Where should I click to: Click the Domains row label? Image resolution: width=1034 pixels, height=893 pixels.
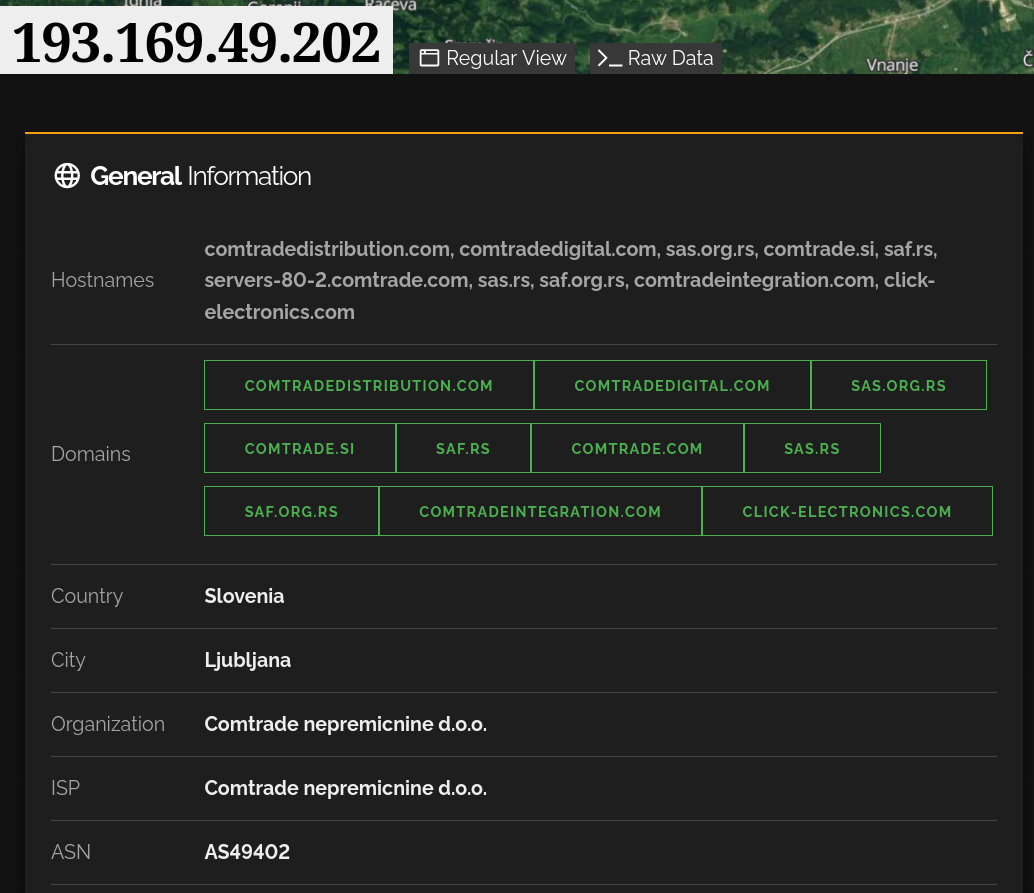(91, 454)
